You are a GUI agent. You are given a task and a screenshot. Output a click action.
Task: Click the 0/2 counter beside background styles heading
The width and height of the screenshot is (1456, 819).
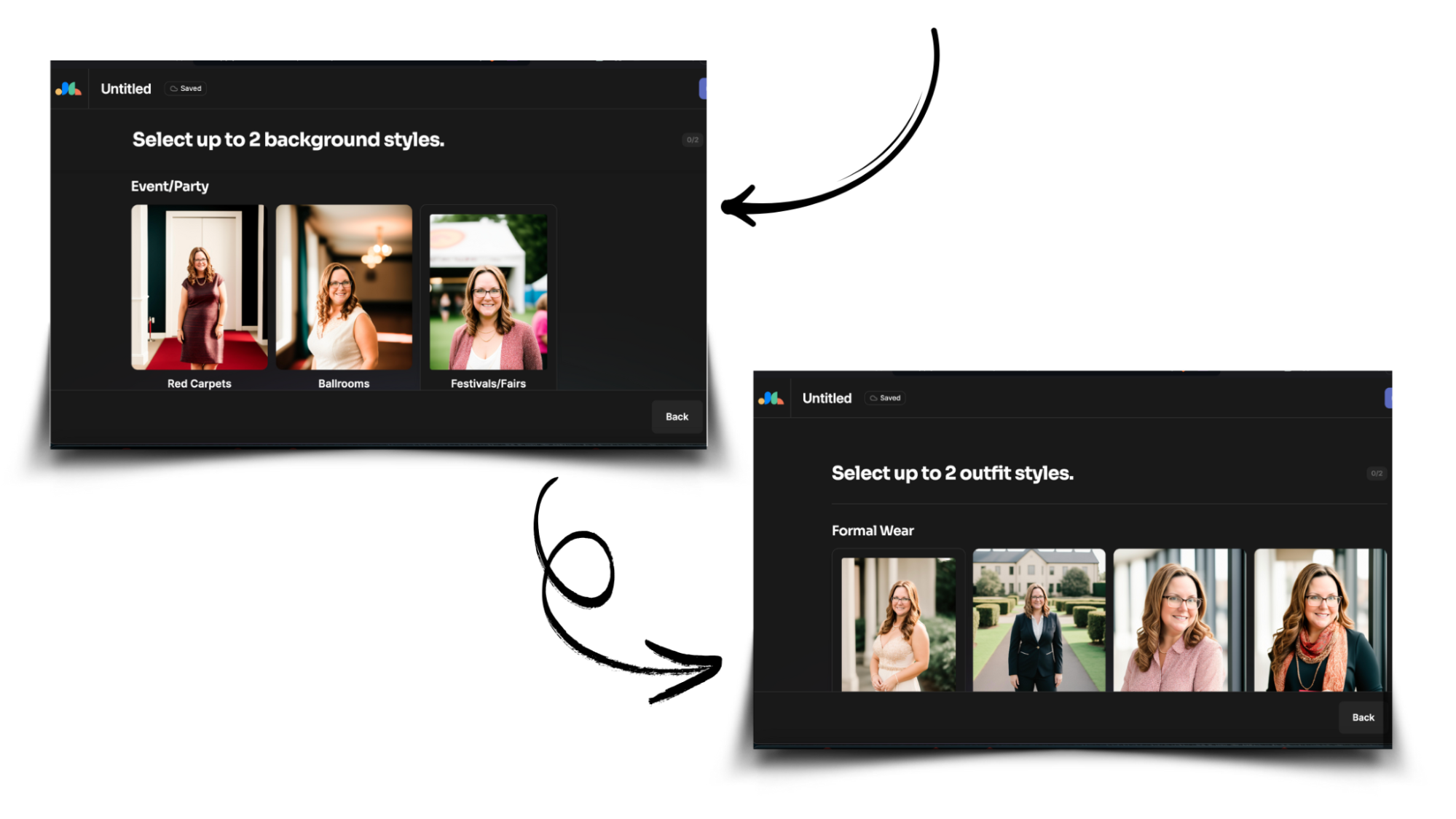[692, 140]
